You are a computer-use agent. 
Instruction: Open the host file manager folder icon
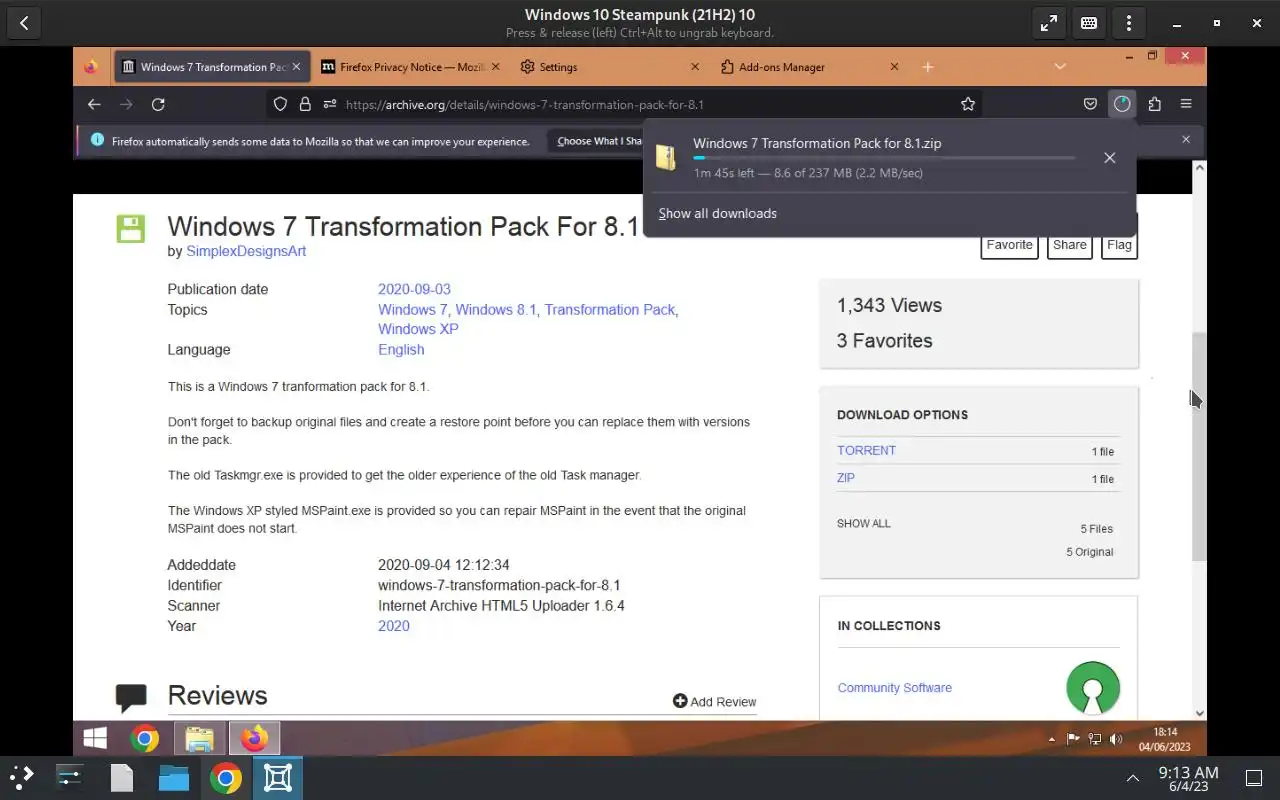[x=173, y=777]
